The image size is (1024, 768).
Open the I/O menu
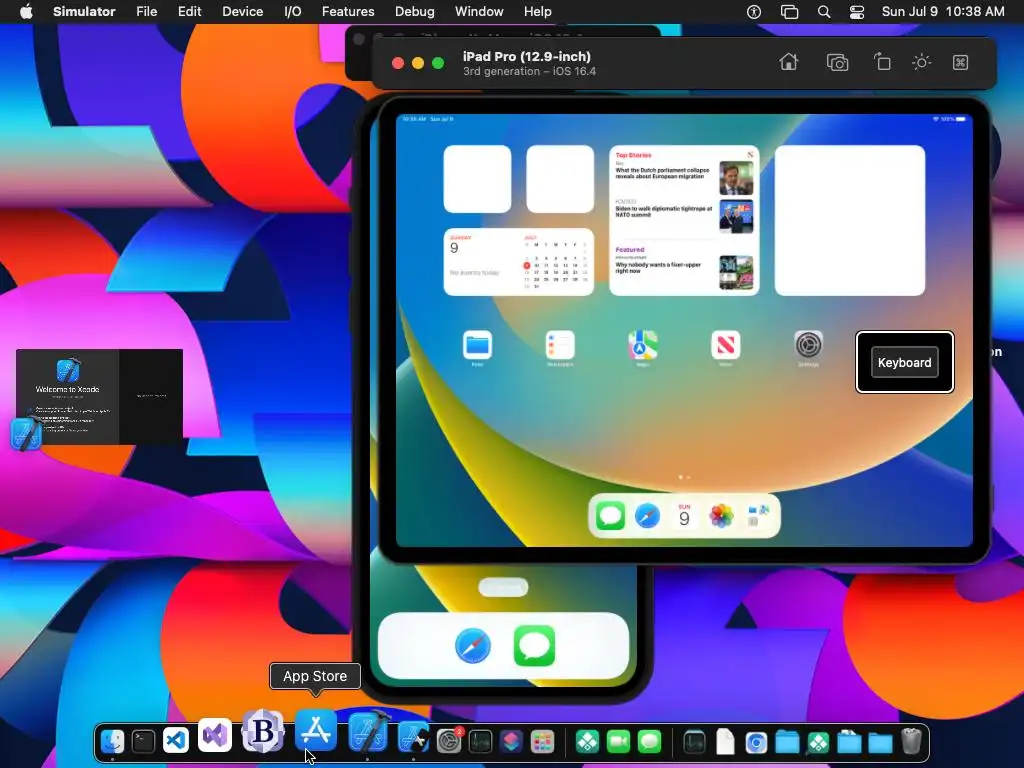click(x=293, y=12)
